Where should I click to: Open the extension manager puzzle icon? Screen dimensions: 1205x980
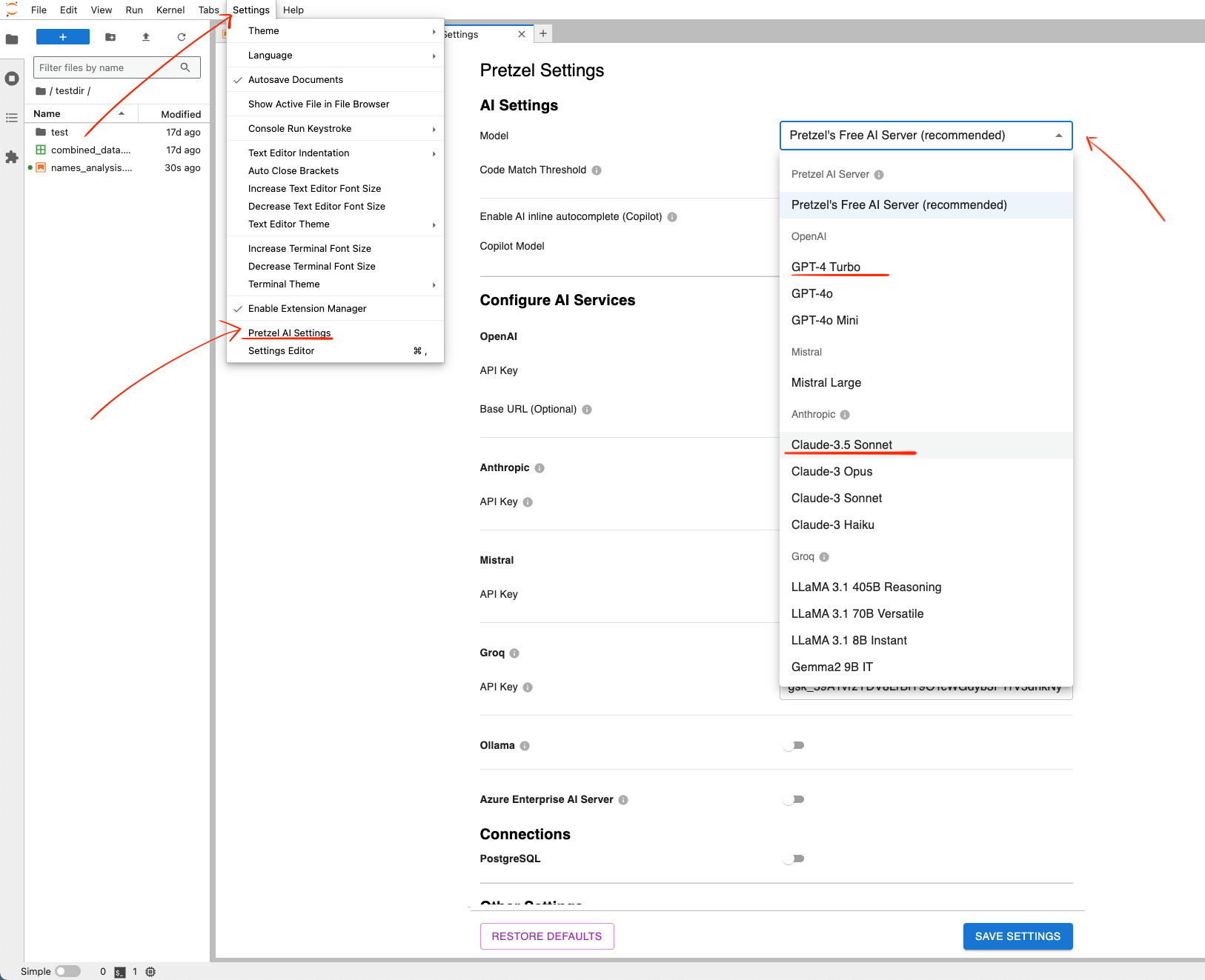[12, 157]
